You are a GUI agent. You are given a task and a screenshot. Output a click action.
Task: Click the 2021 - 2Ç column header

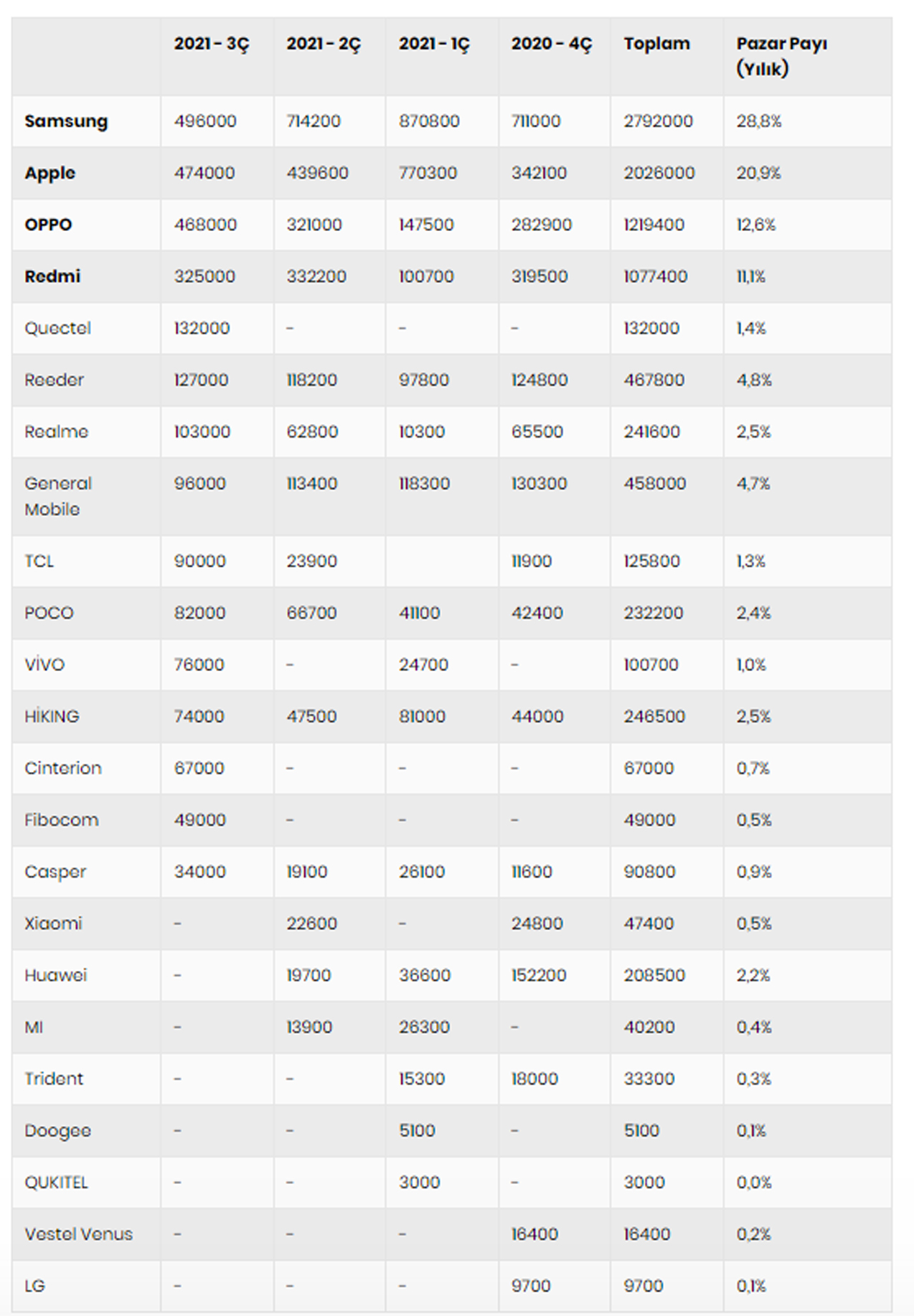point(323,44)
